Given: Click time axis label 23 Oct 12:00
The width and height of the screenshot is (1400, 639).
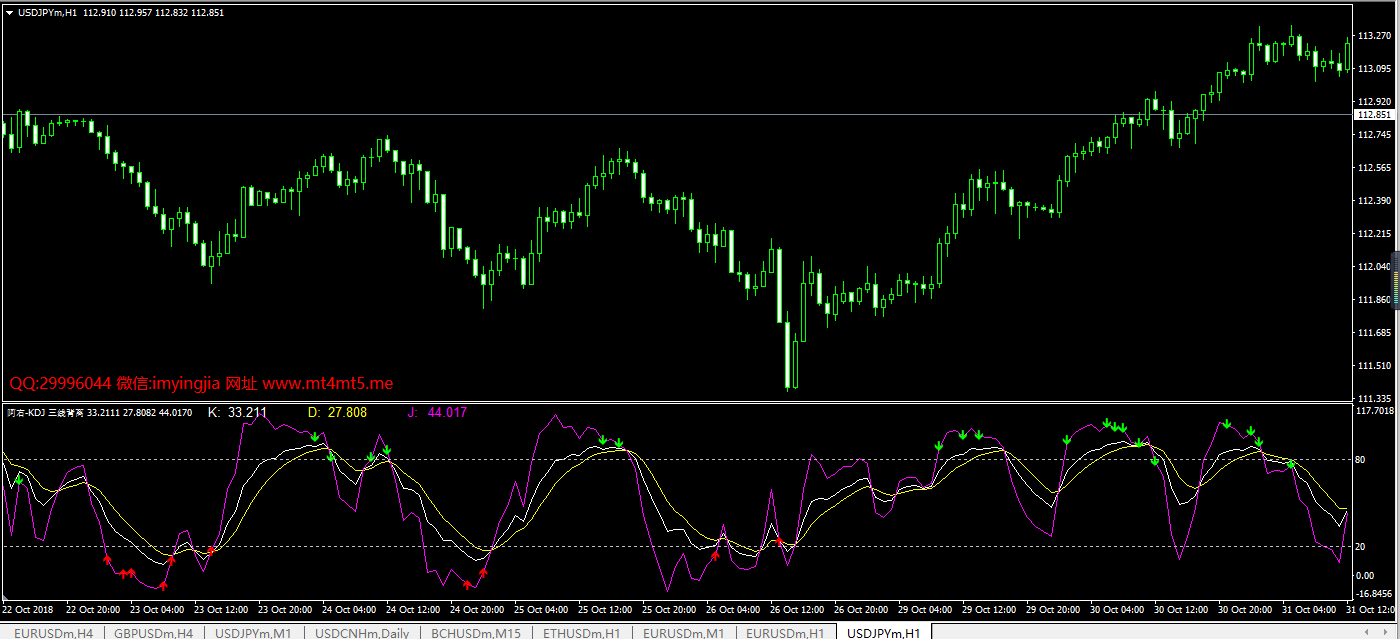Looking at the screenshot, I should (221, 609).
